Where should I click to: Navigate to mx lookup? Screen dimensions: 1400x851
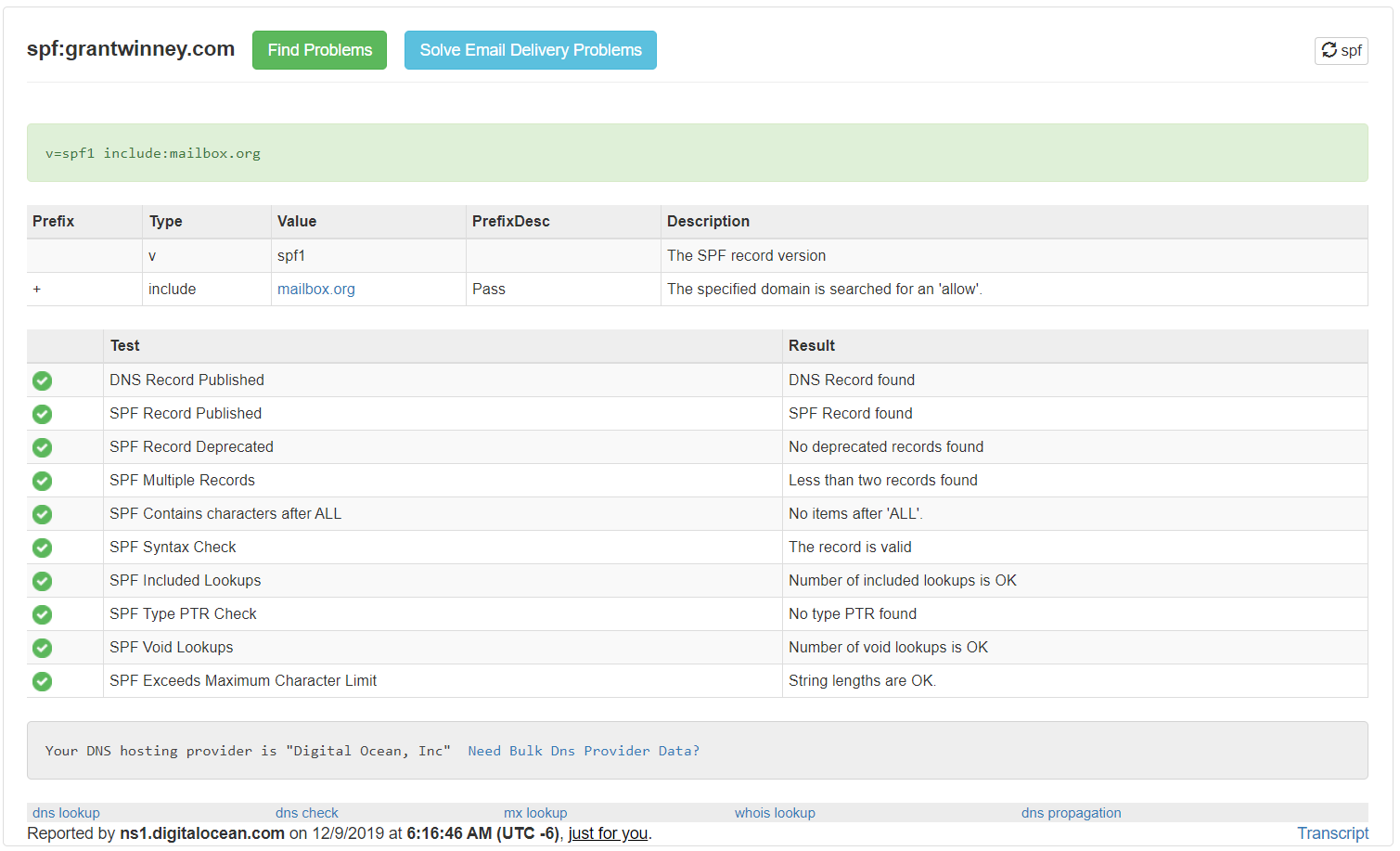(535, 813)
